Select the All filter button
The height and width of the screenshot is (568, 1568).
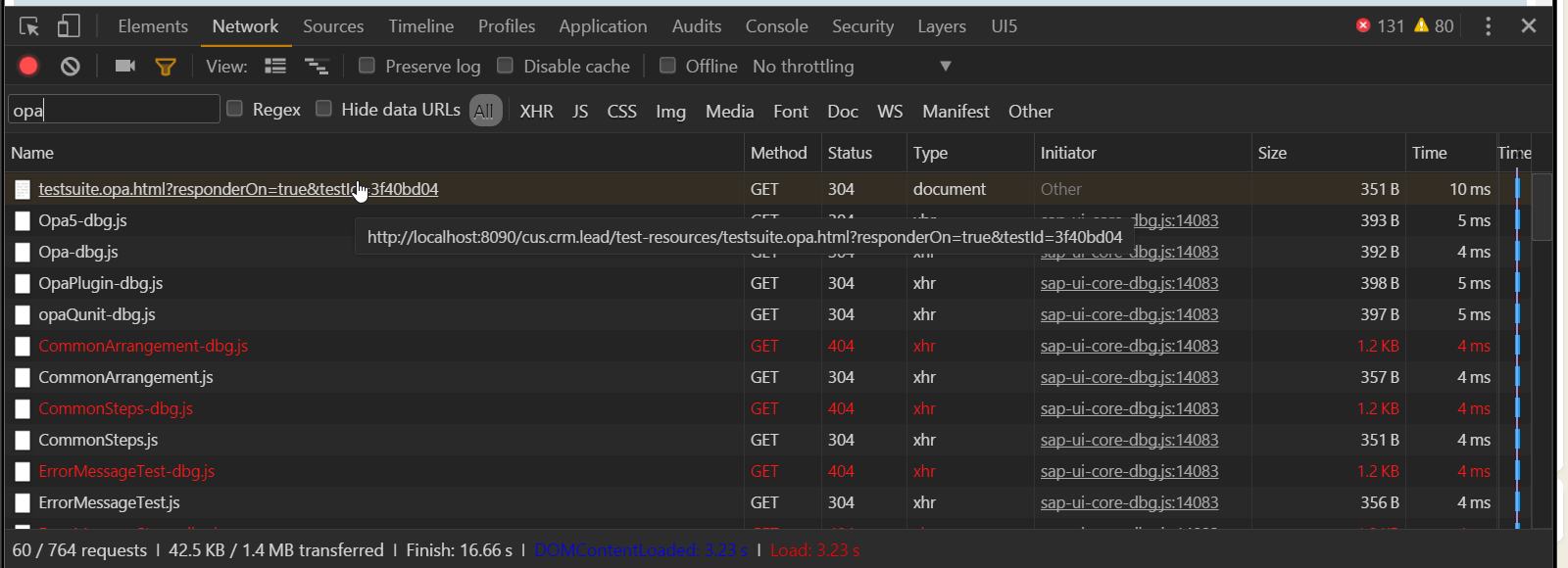point(485,111)
